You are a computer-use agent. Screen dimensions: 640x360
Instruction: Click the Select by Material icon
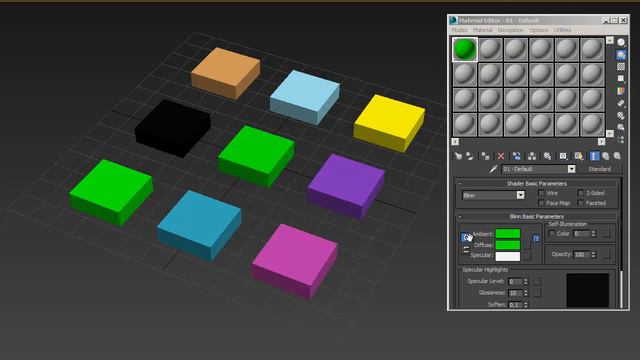(x=621, y=127)
